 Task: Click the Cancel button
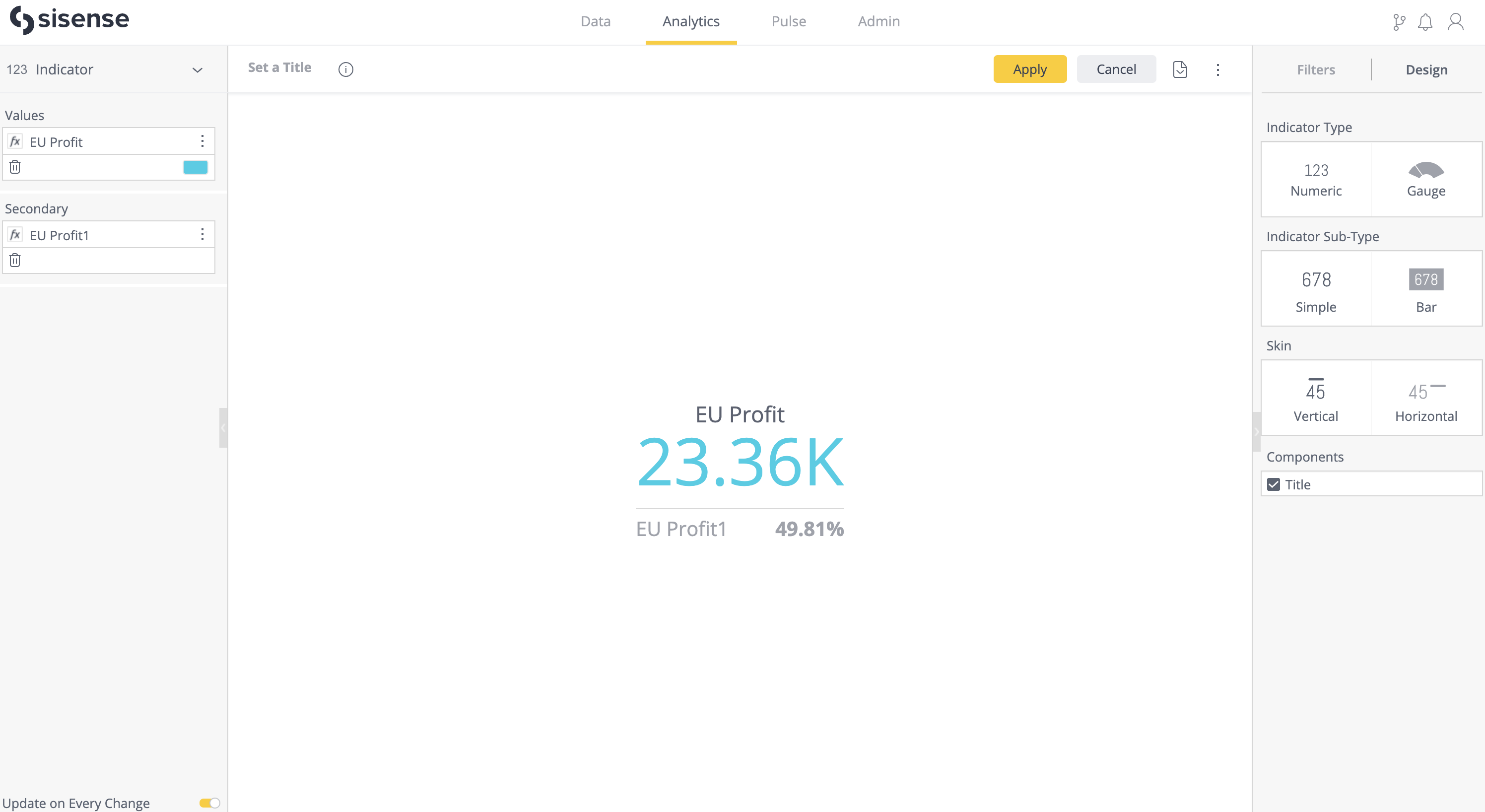pyautogui.click(x=1116, y=69)
